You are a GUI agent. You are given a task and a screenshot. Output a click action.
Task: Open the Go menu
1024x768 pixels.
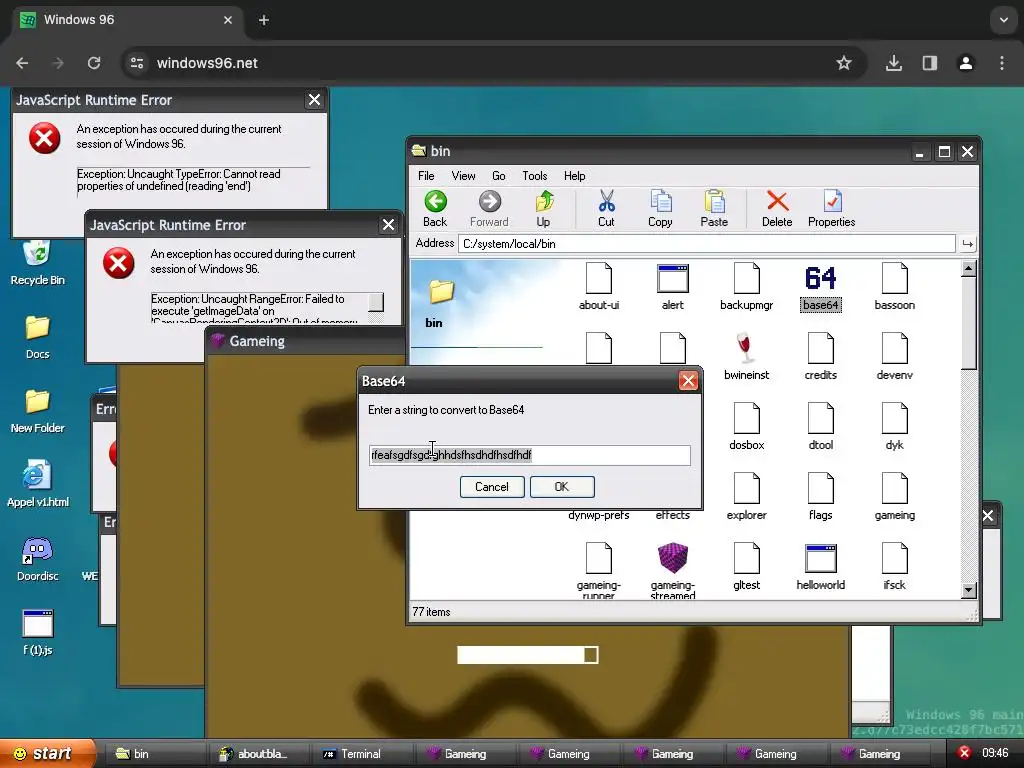[499, 176]
